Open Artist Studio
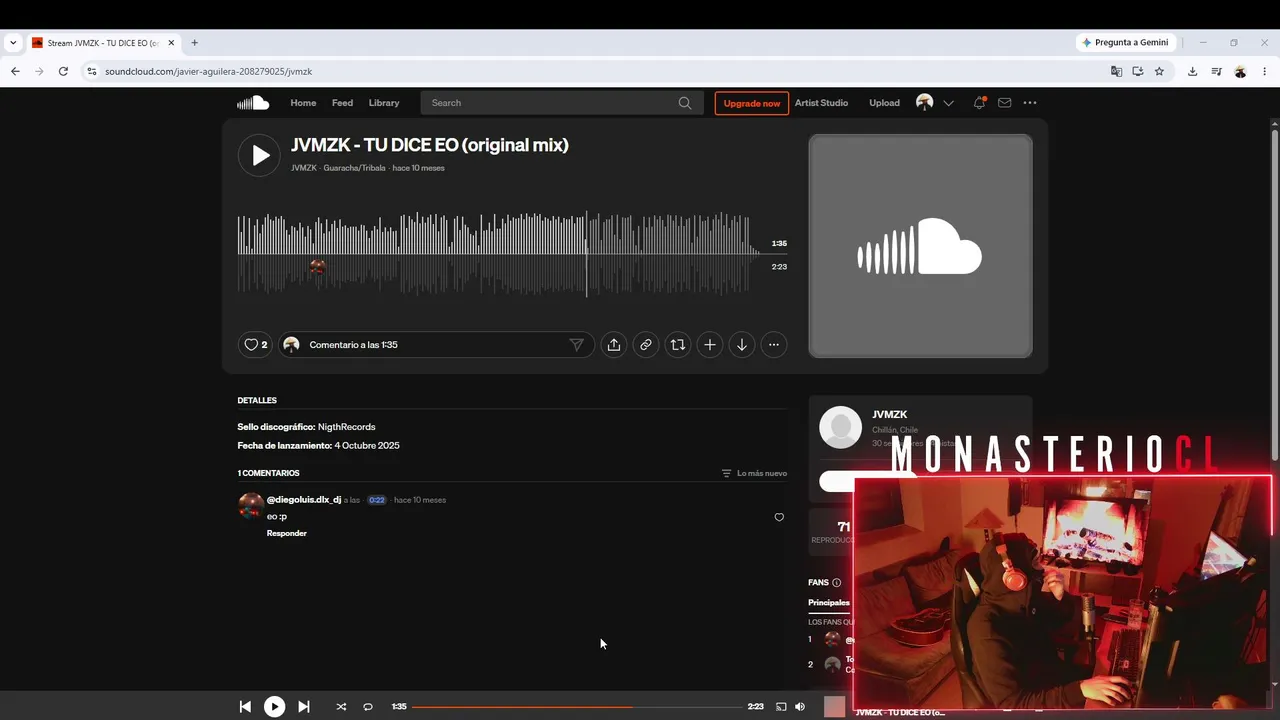1280x720 pixels. [821, 103]
